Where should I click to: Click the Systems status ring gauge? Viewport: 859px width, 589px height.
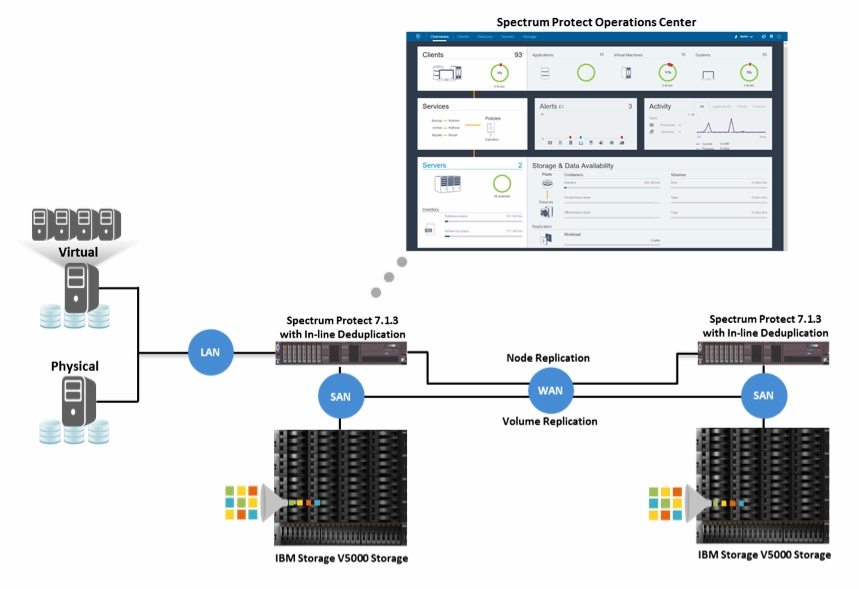pos(749,72)
